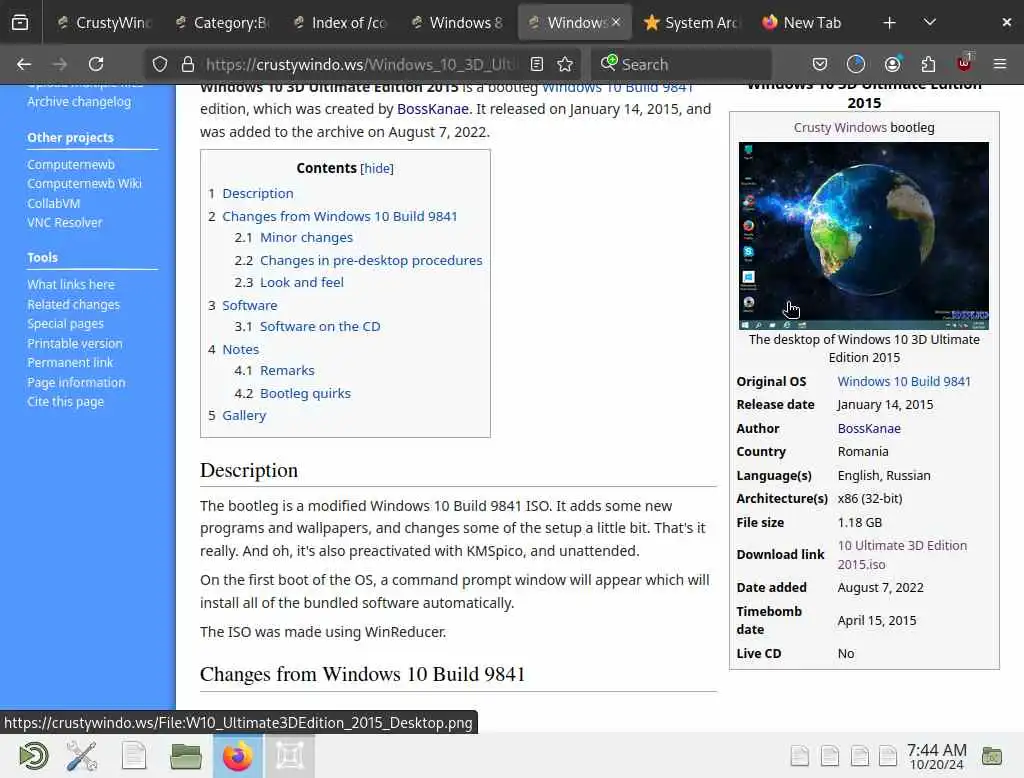Switch to the Windows 8 tab
Screen dimensions: 1024x778
[457, 23]
